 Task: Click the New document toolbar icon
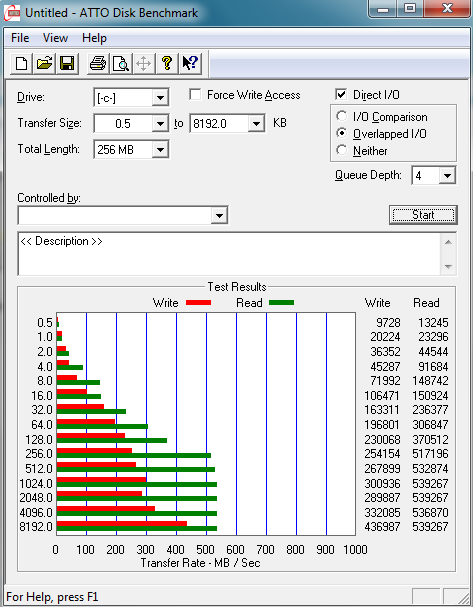click(x=21, y=63)
